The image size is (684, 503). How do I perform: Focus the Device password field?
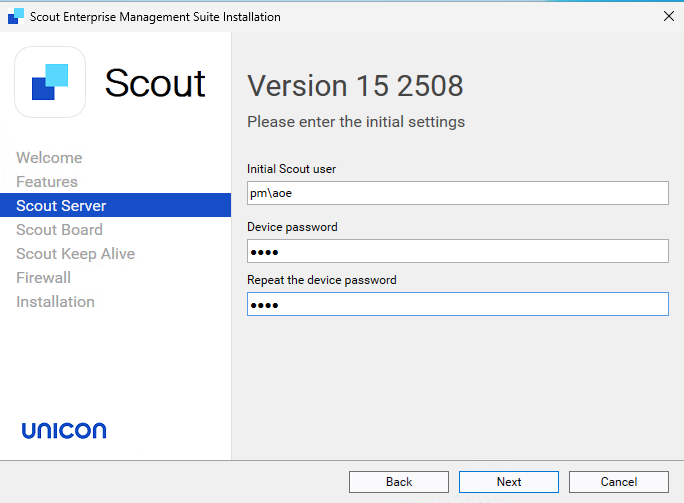coord(457,251)
